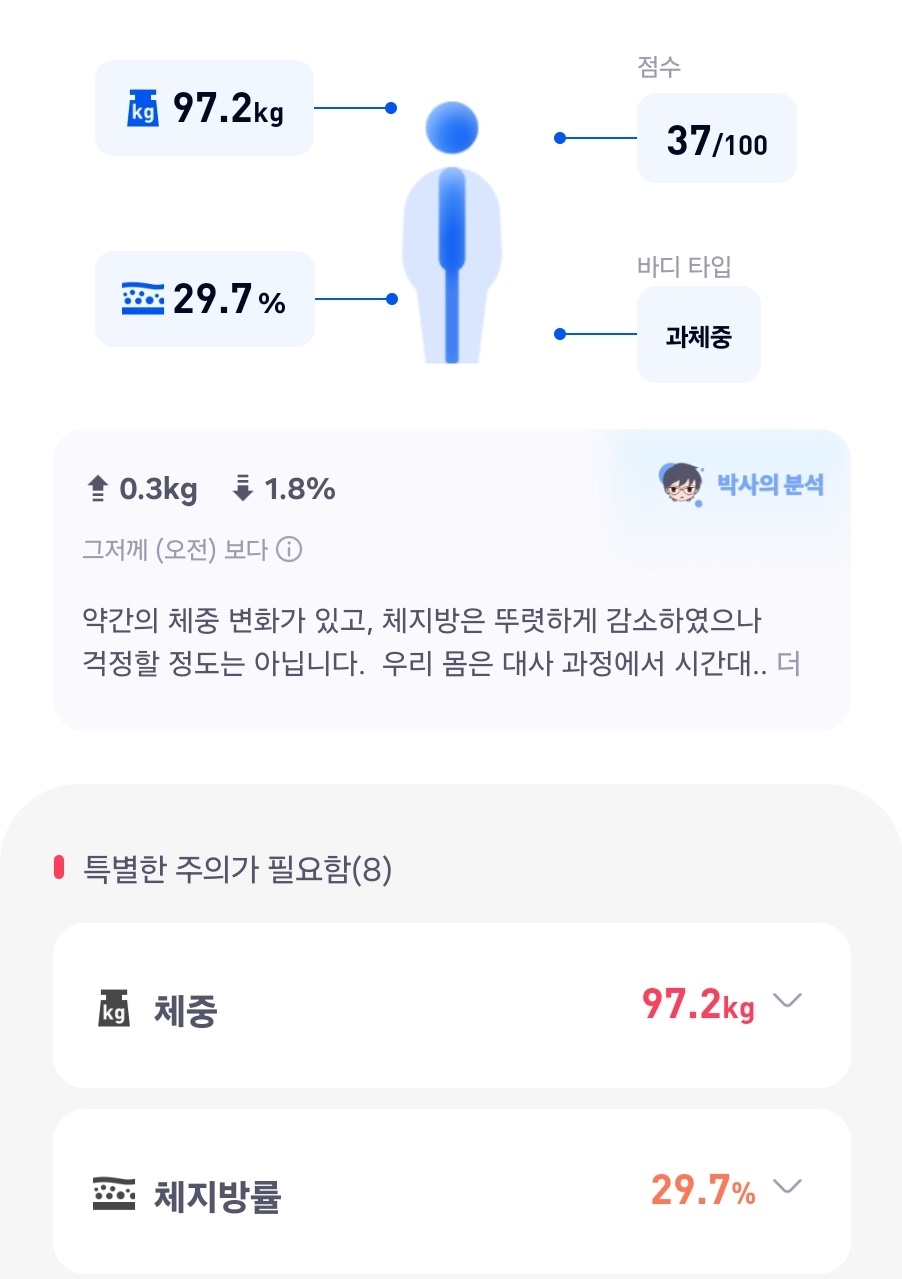Tap the 37/100 score box
902x1279 pixels.
click(x=716, y=138)
